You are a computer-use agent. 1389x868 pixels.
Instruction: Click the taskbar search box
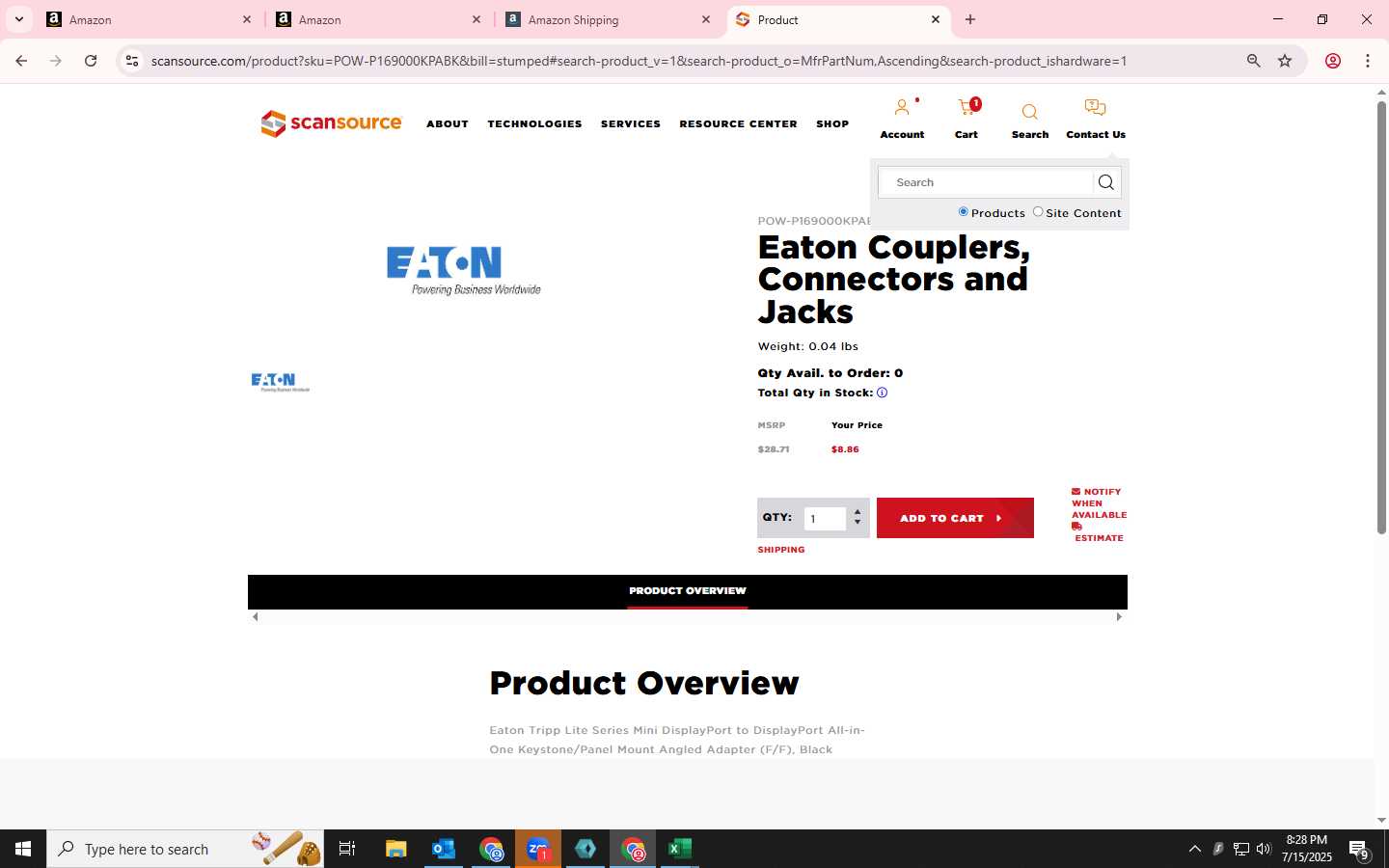185,849
